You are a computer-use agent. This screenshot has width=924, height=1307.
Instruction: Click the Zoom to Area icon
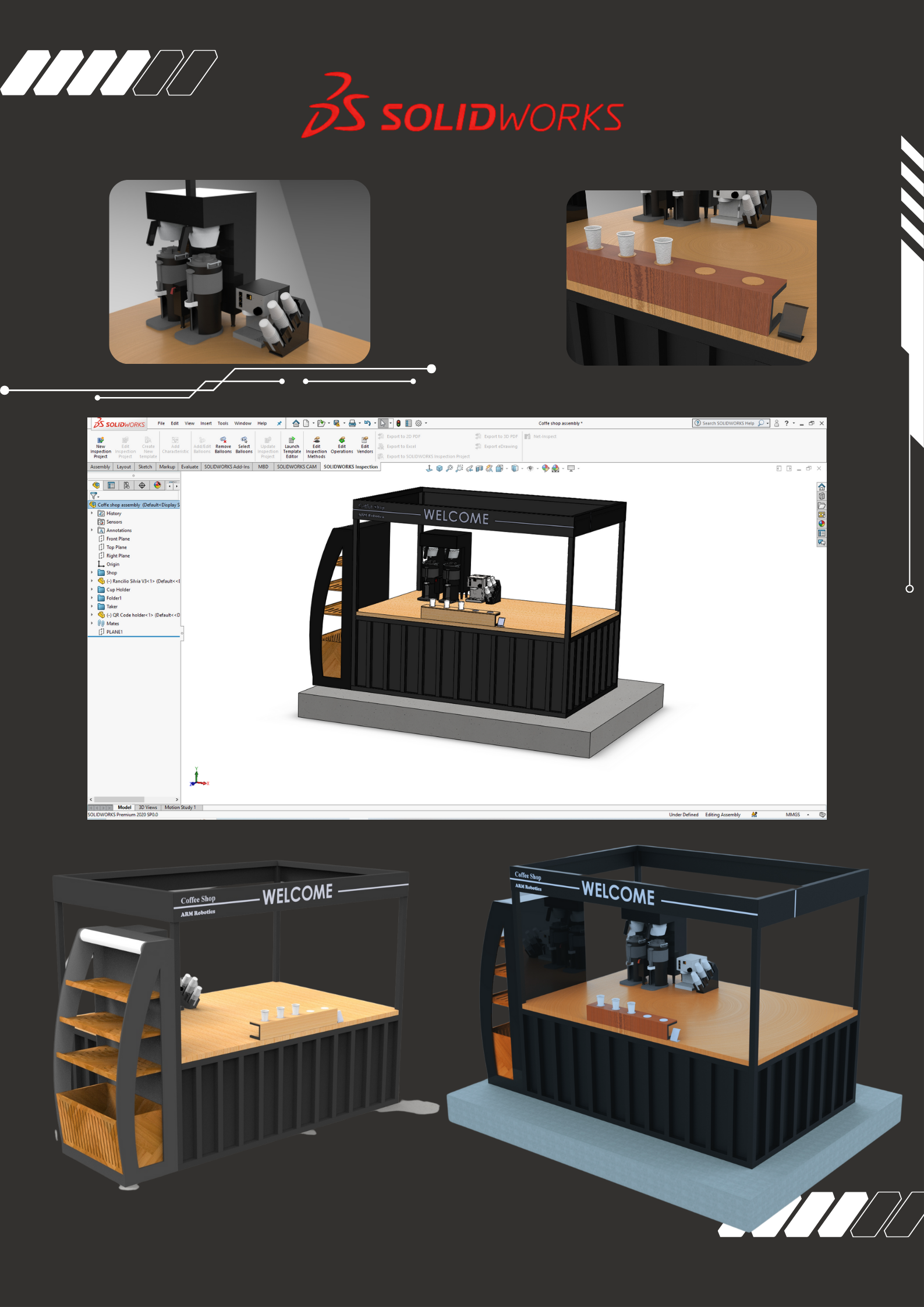459,468
